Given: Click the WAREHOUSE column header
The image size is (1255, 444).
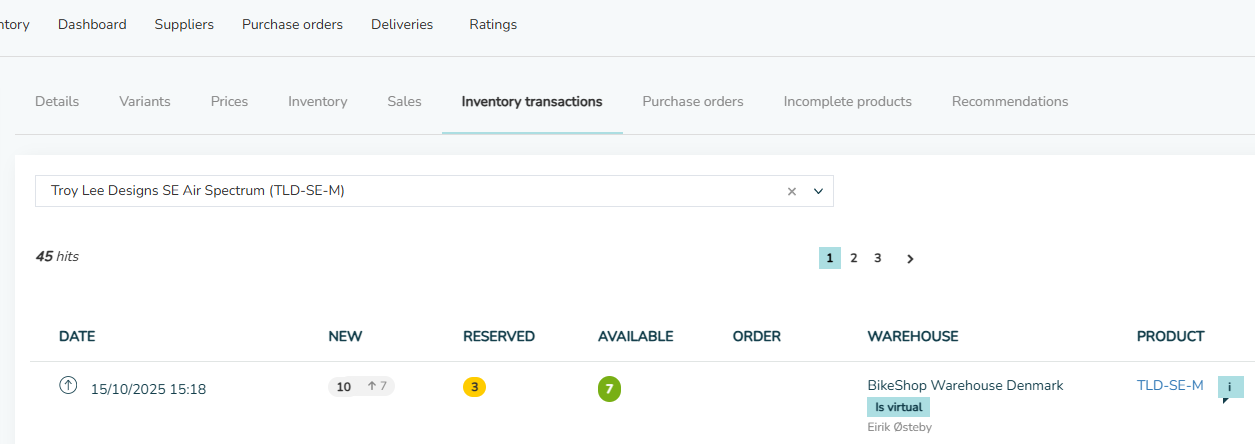Looking at the screenshot, I should [912, 336].
